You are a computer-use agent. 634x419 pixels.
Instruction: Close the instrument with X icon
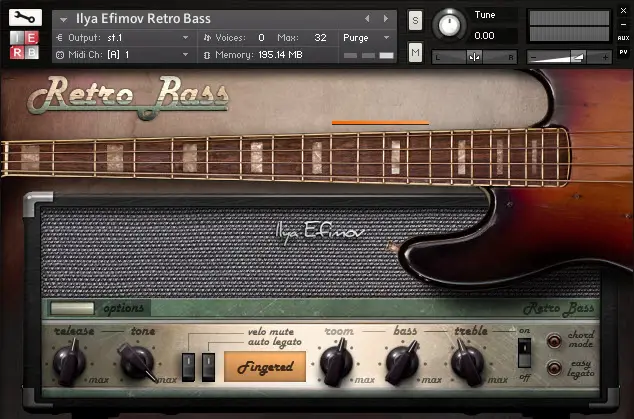(x=623, y=11)
